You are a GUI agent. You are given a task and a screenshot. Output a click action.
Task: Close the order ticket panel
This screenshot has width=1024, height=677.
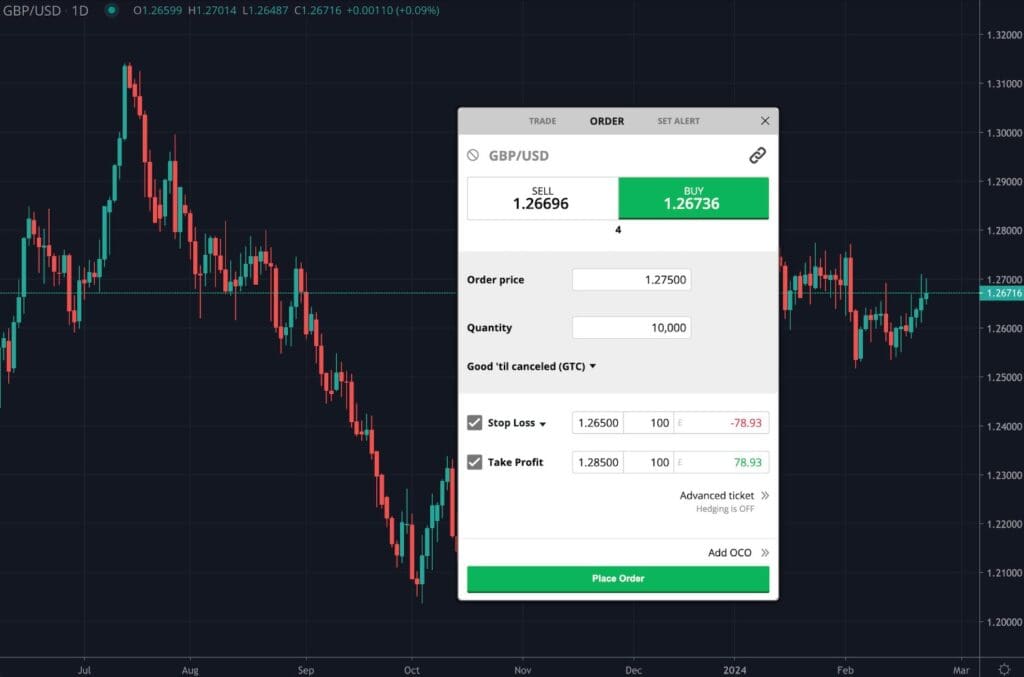click(765, 120)
